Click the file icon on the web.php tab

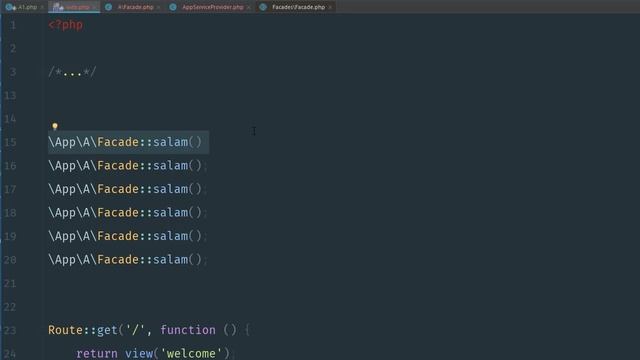point(58,7)
